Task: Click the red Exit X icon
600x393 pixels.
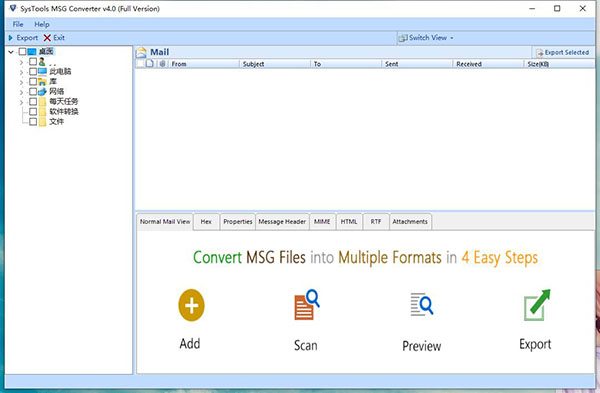Action: click(x=47, y=38)
